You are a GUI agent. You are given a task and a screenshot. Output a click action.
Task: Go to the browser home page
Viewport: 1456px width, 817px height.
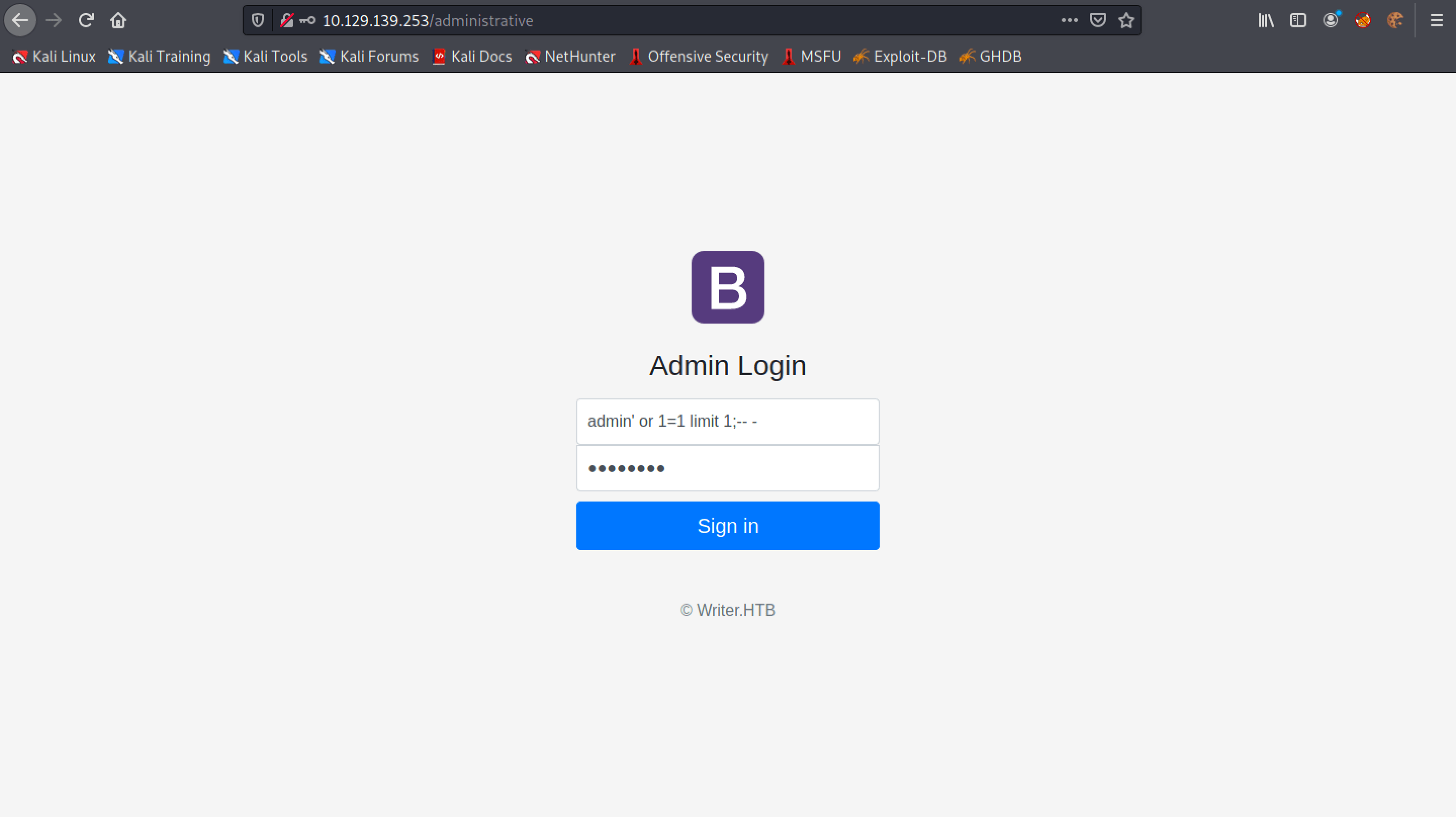118,21
